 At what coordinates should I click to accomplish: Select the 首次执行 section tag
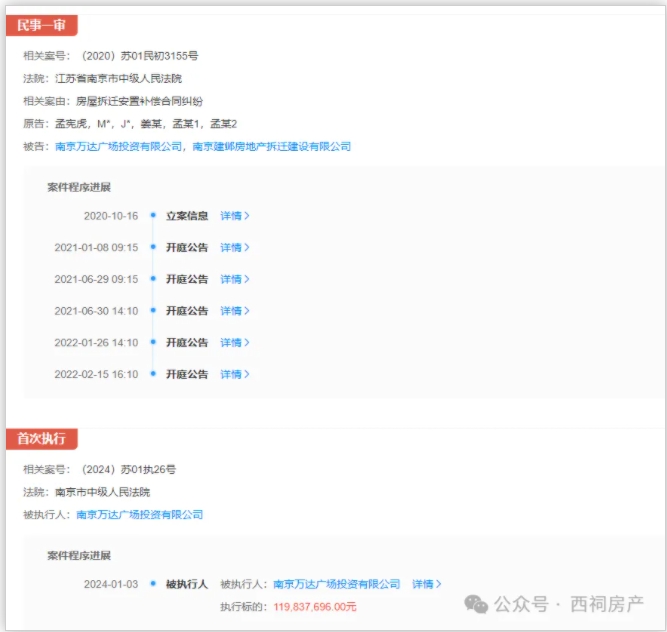[x=42, y=439]
